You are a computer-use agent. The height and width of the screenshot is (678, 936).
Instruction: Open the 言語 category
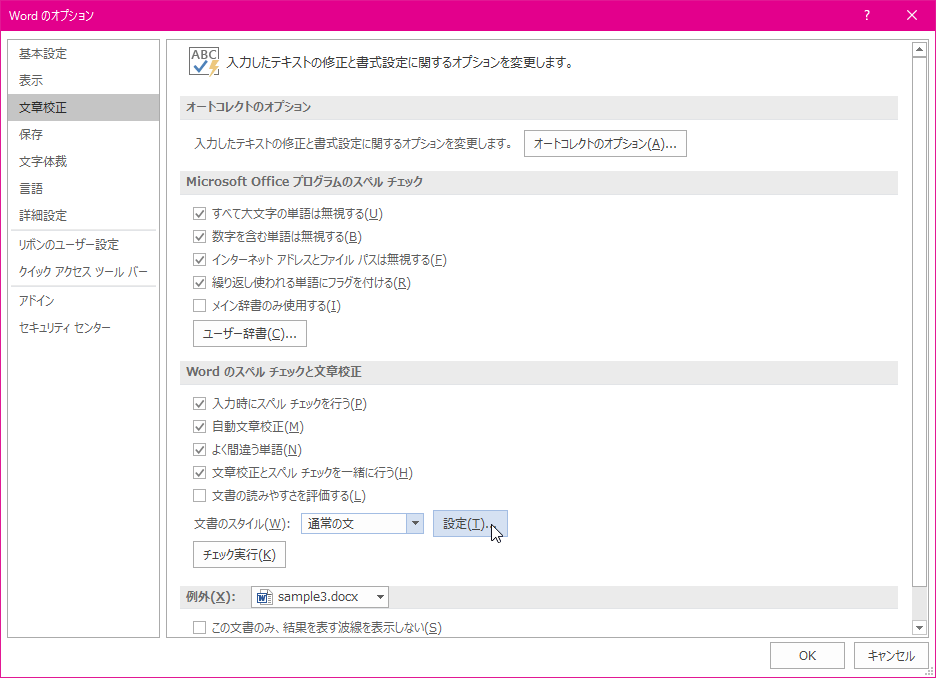pyautogui.click(x=84, y=189)
